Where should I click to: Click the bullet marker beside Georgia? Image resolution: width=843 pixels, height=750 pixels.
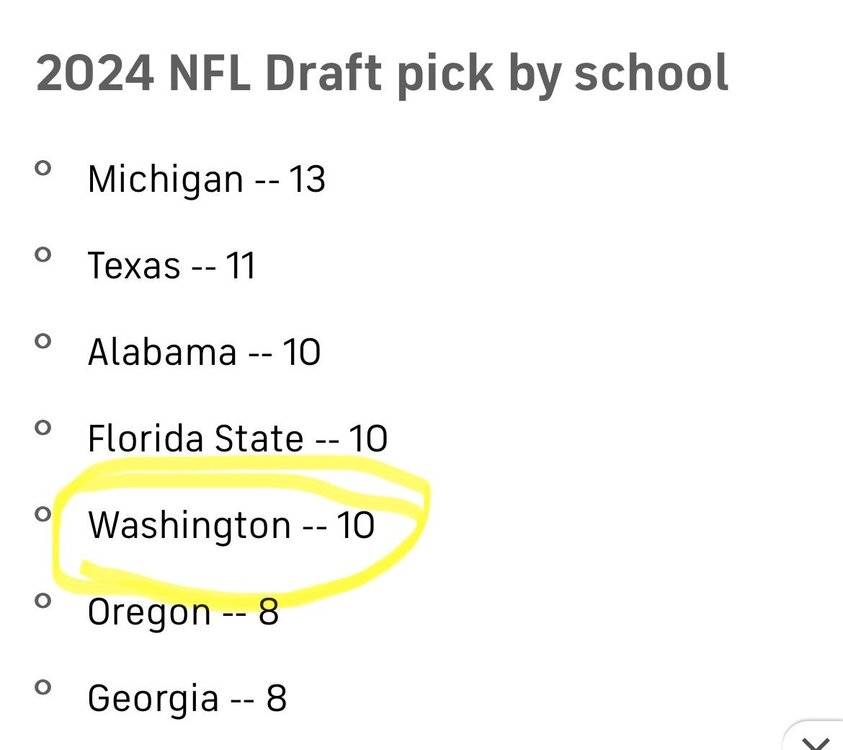tap(42, 687)
